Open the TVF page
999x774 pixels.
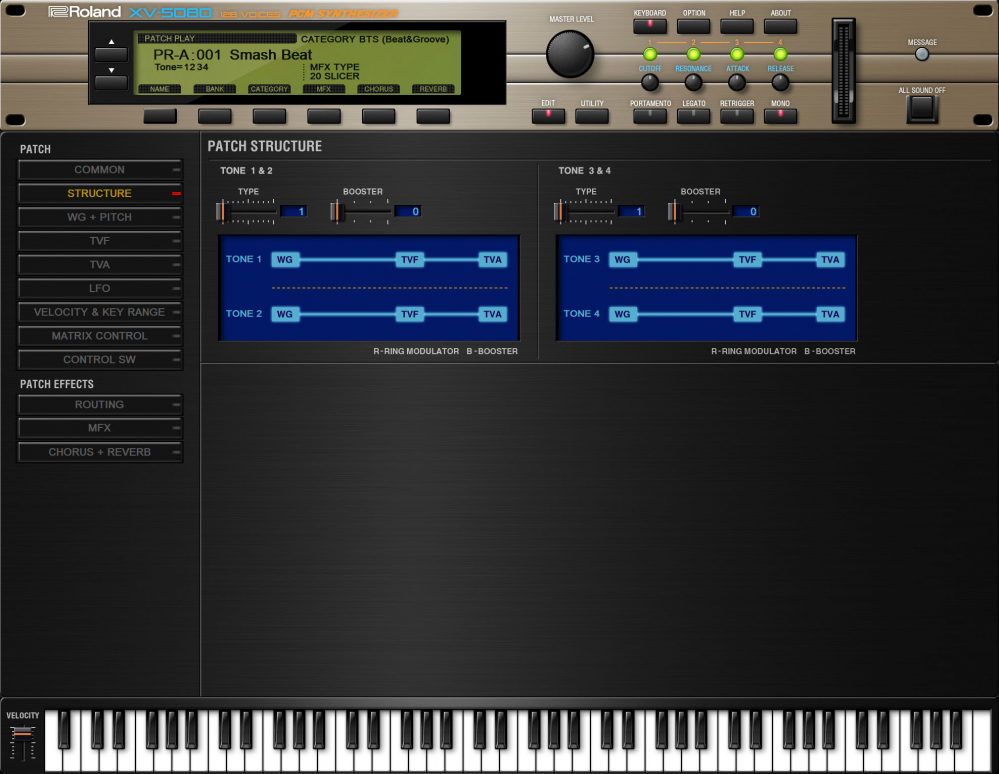pyautogui.click(x=100, y=241)
